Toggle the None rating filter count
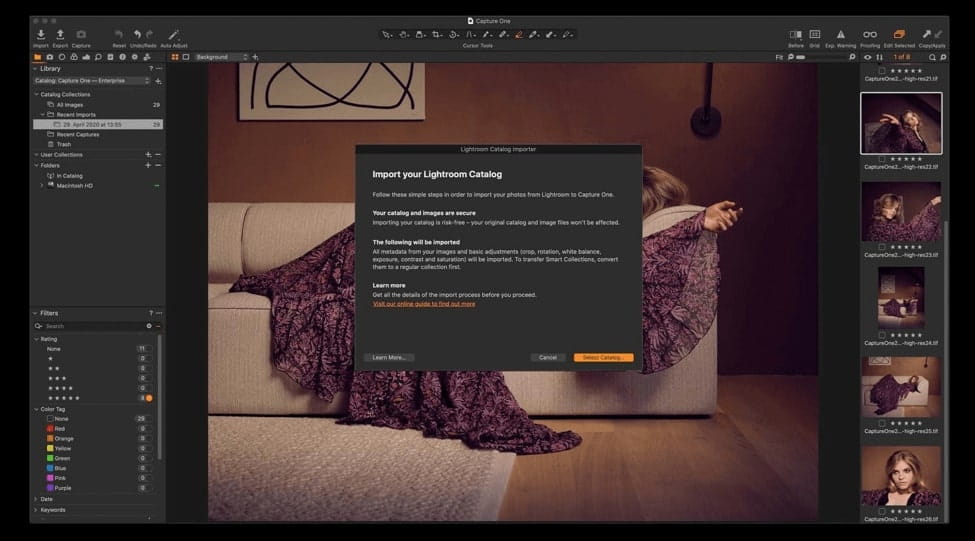Image resolution: width=975 pixels, height=541 pixels. click(142, 349)
